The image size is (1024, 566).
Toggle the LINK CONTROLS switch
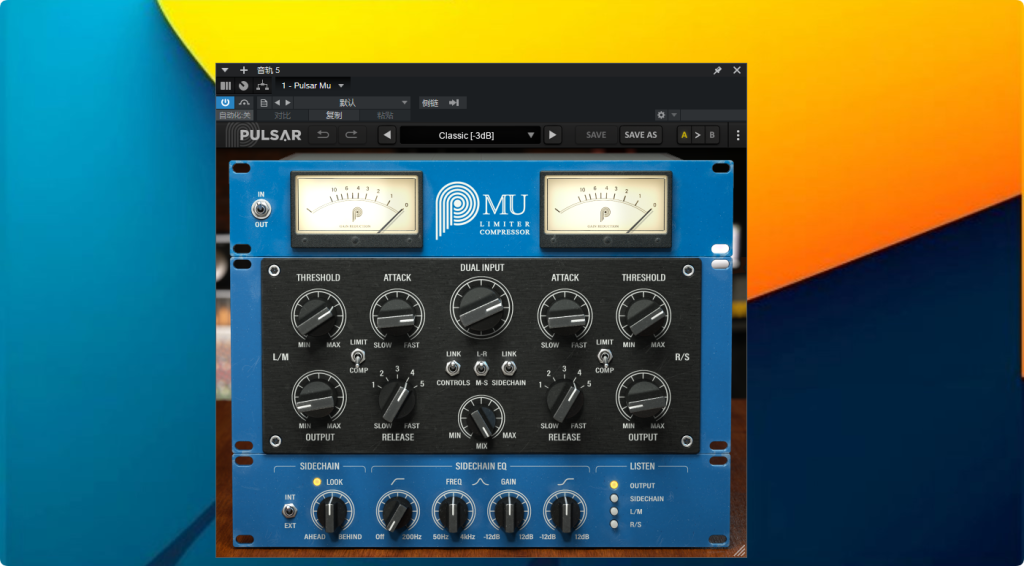pos(453,368)
